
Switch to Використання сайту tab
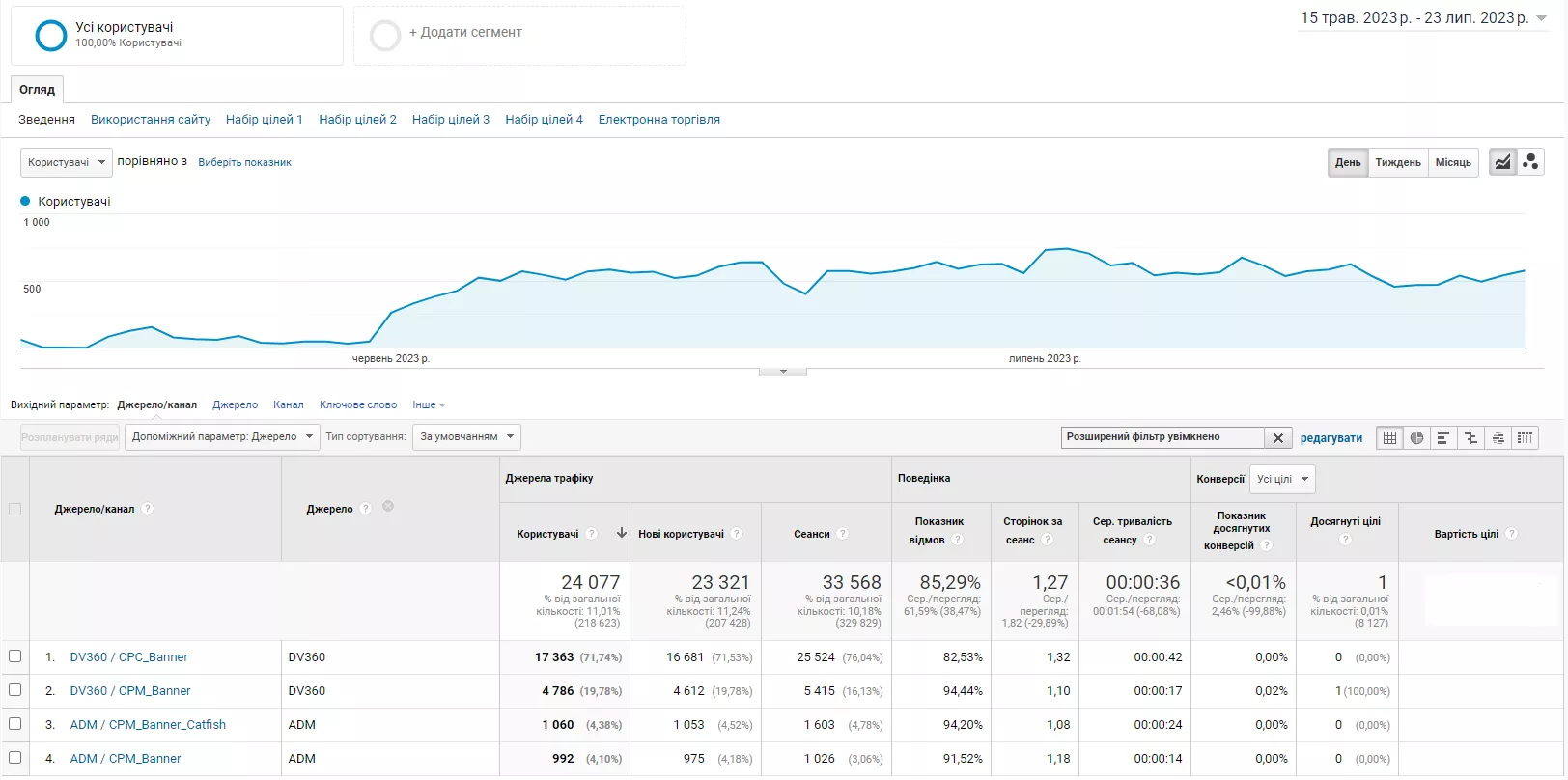click(151, 120)
